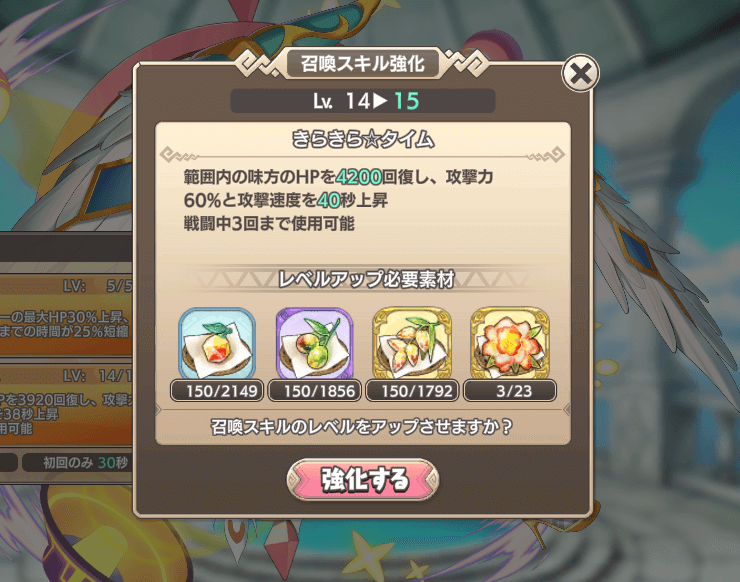Click the Lv. 14▶15 level indicator bar
Viewport: 740px width, 582px height.
(362, 101)
